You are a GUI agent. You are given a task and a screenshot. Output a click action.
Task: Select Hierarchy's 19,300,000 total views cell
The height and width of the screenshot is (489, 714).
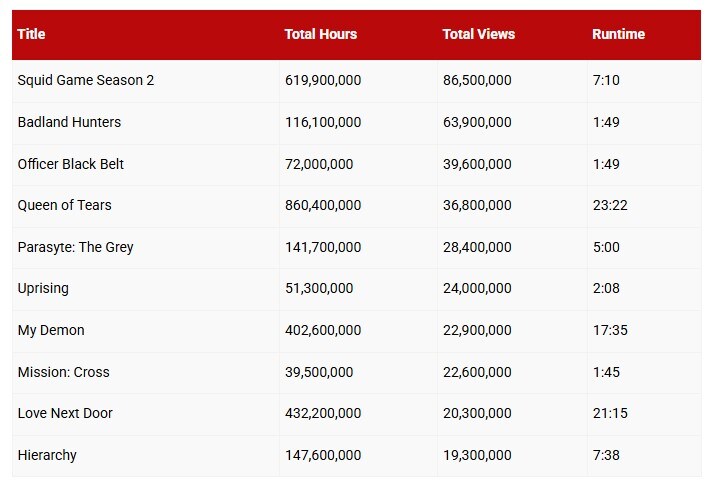pos(477,455)
